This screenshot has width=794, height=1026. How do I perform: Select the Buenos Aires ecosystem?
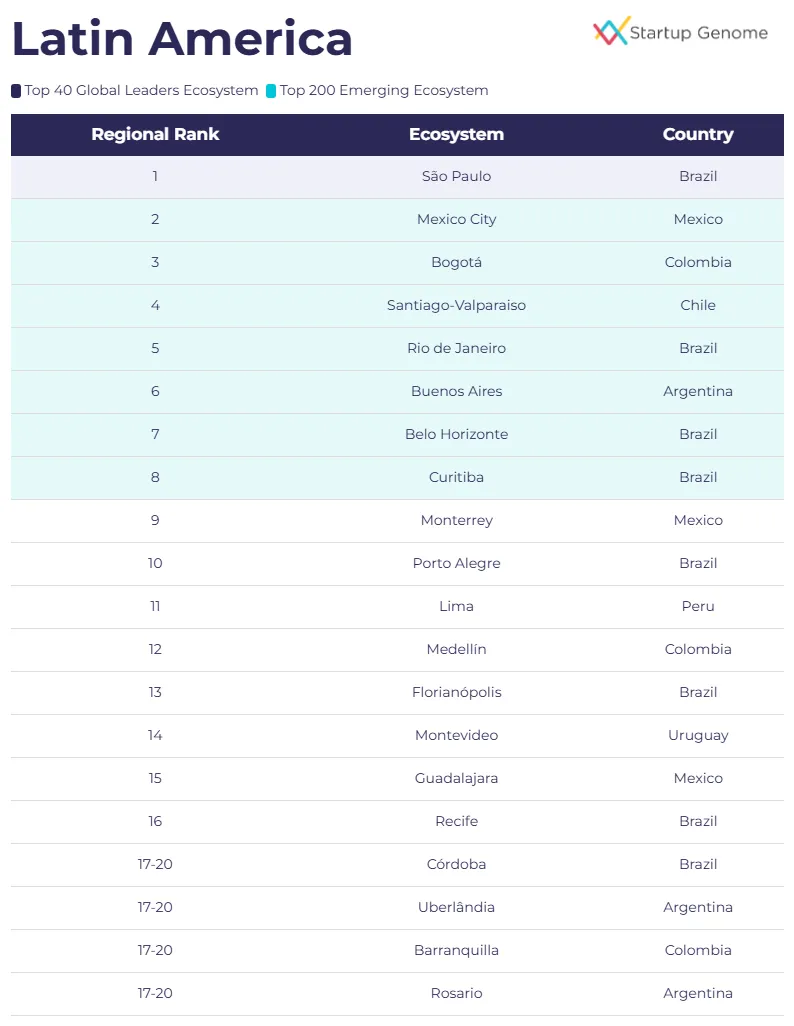click(x=456, y=392)
